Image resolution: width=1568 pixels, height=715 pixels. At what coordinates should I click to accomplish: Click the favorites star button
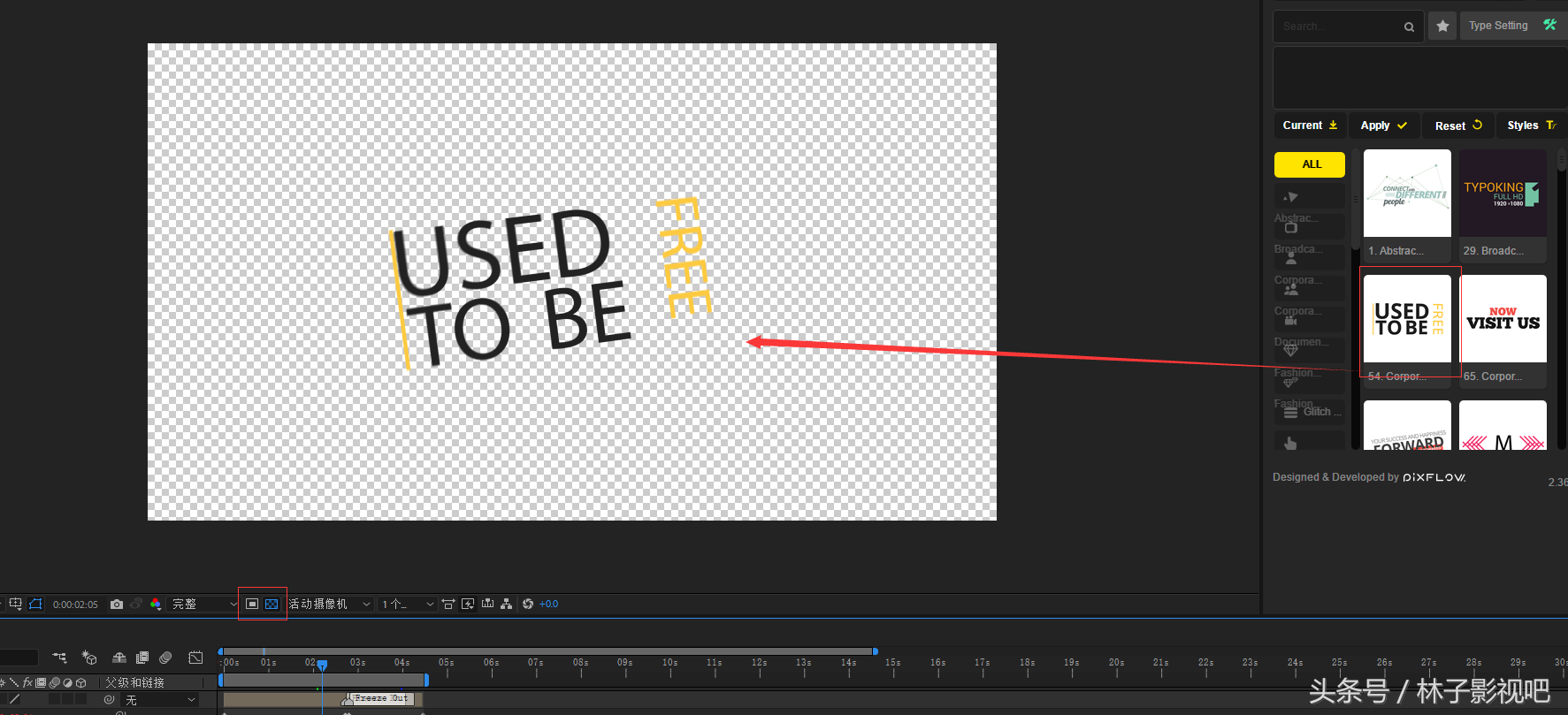[x=1442, y=27]
